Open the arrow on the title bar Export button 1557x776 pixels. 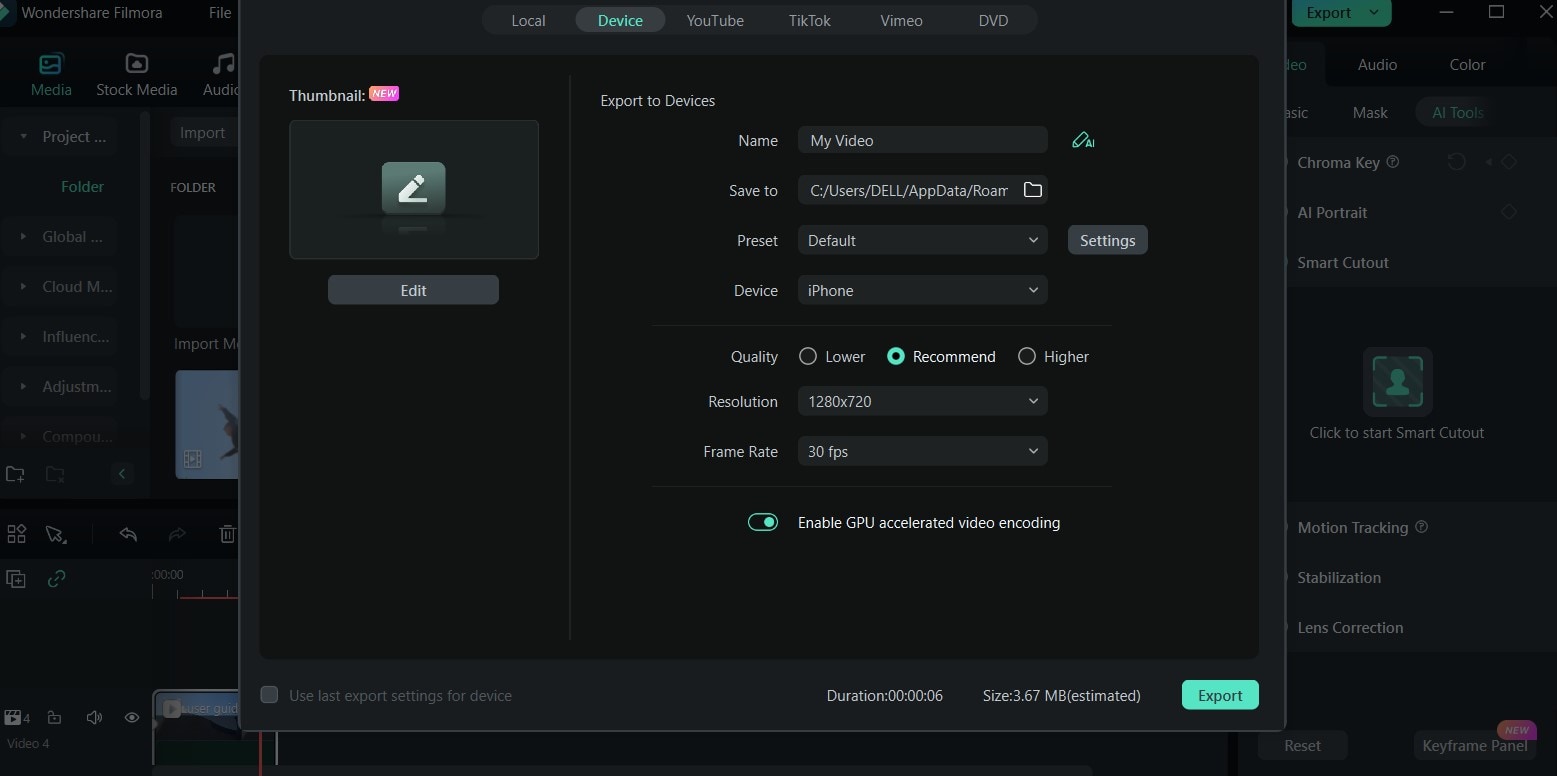point(1375,12)
